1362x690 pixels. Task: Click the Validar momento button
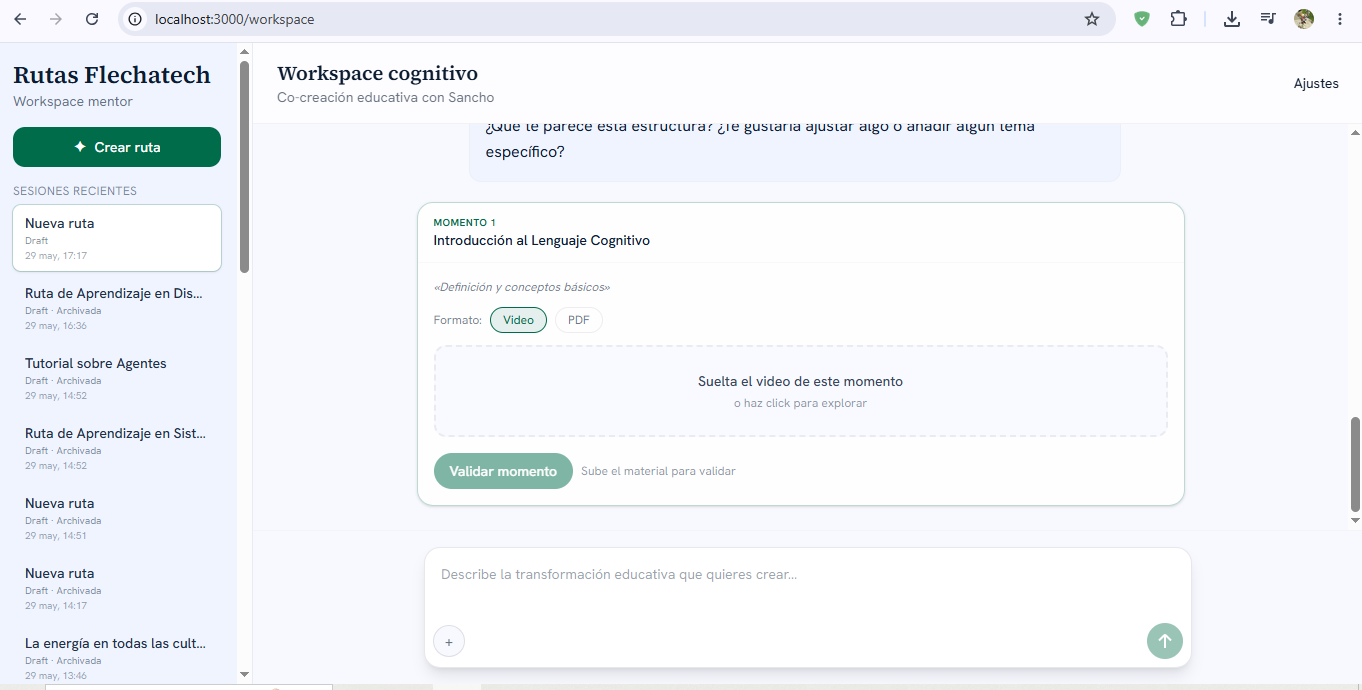pos(503,471)
